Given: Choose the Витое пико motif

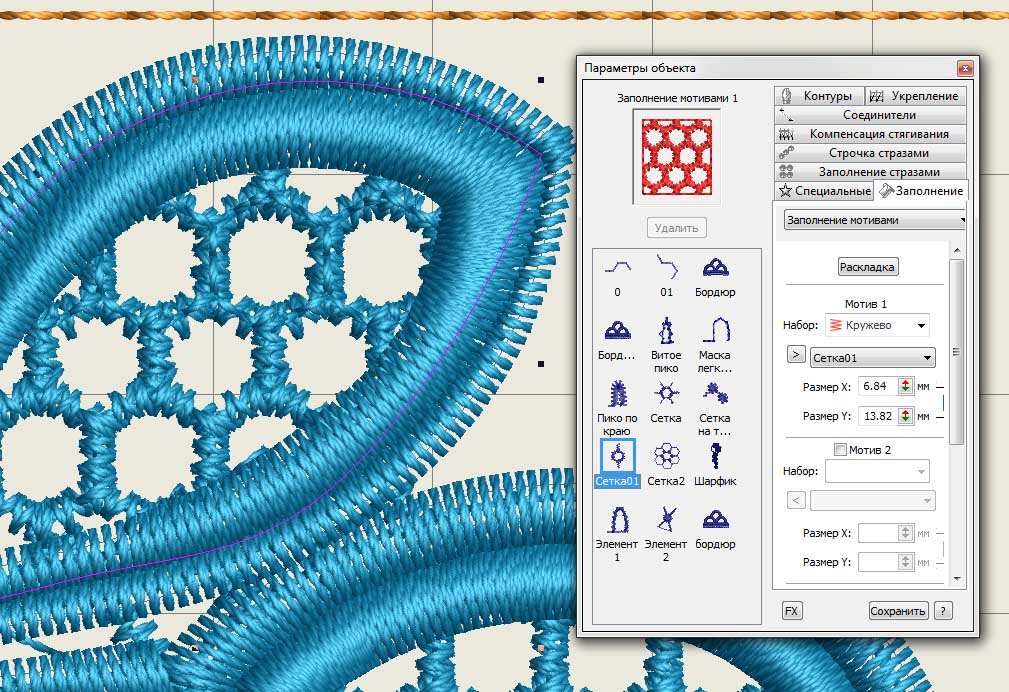Looking at the screenshot, I should click(x=665, y=331).
